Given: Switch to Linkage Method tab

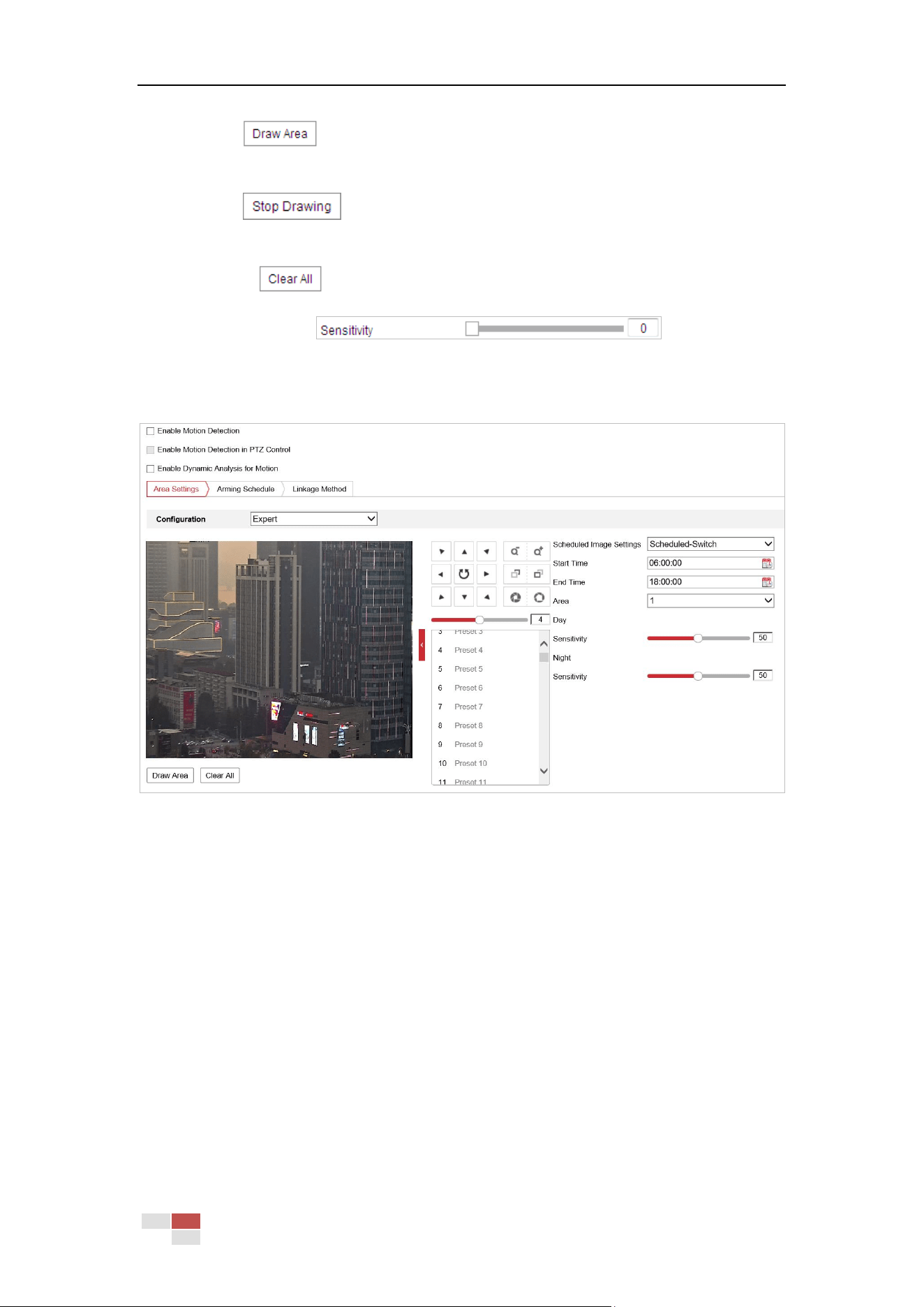Looking at the screenshot, I should pos(319,489).
